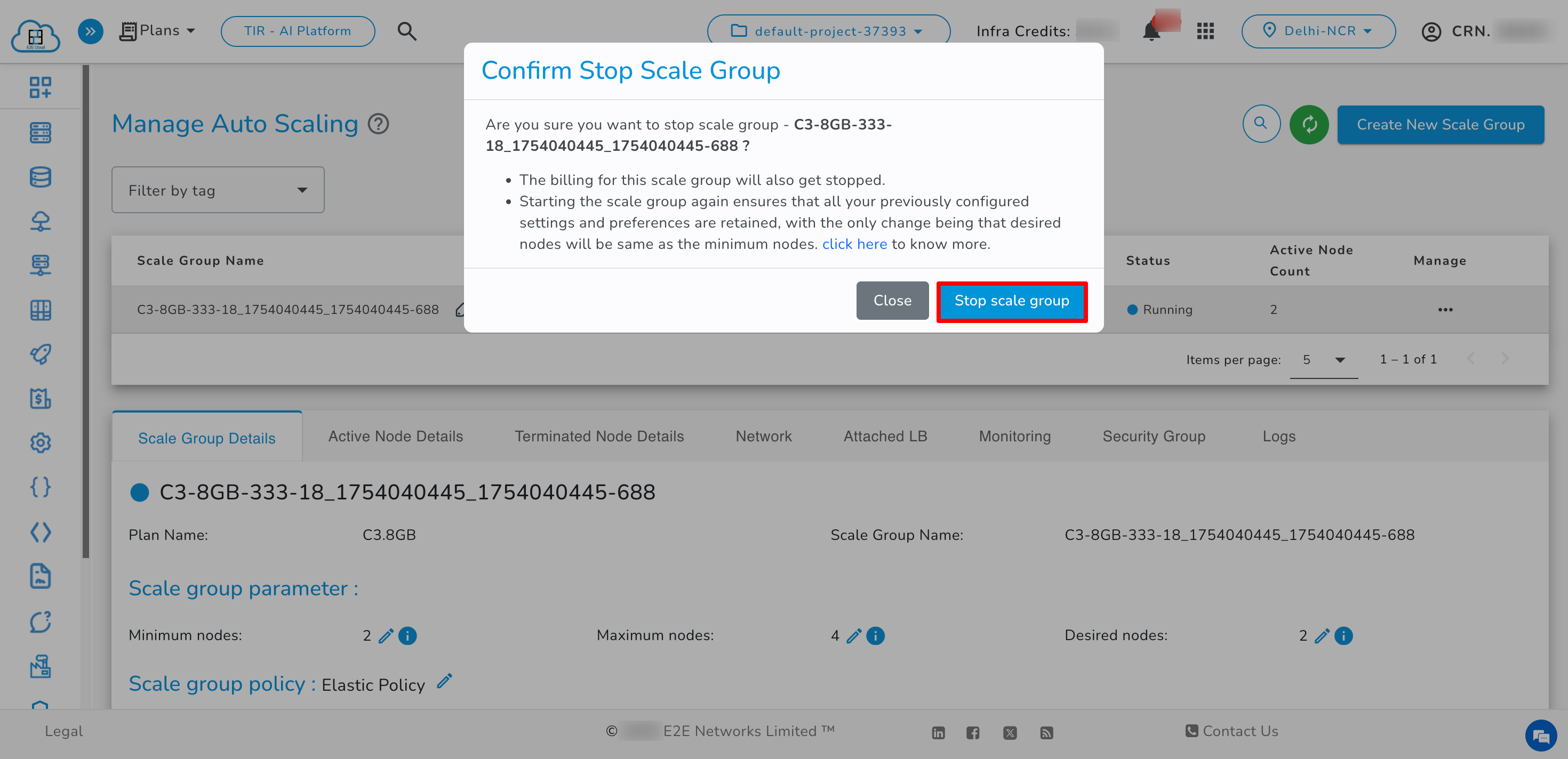
Task: Click the green refresh icon button
Action: coord(1309,125)
